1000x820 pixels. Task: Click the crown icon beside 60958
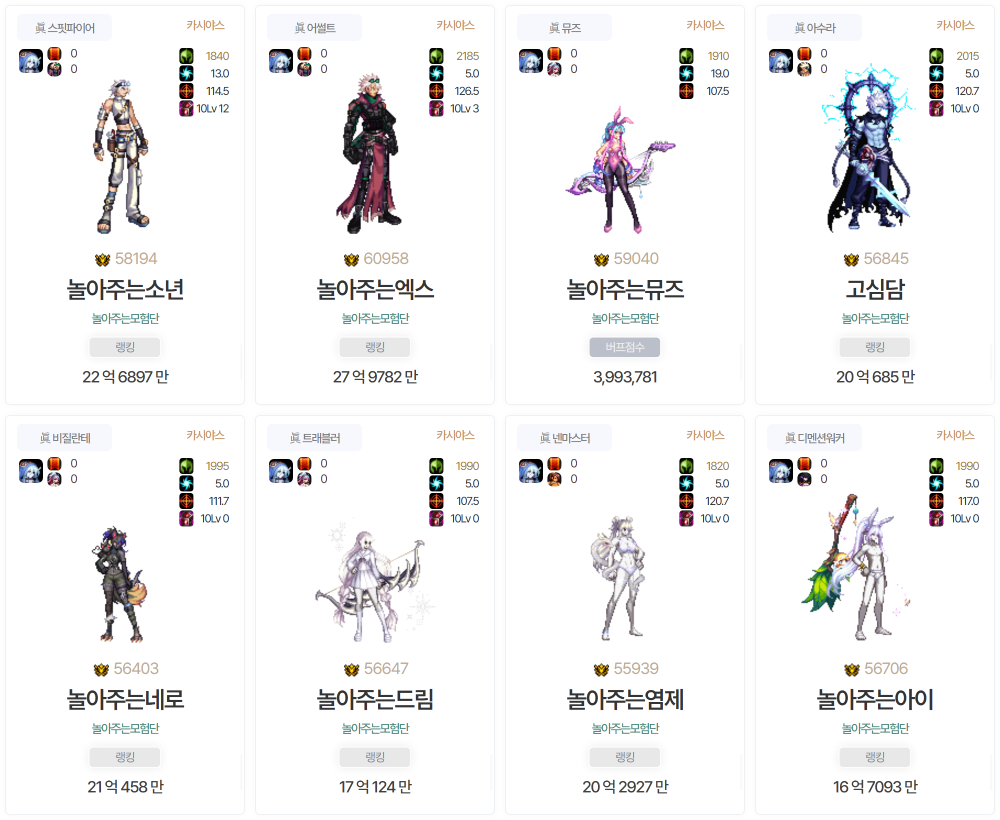[x=351, y=260]
